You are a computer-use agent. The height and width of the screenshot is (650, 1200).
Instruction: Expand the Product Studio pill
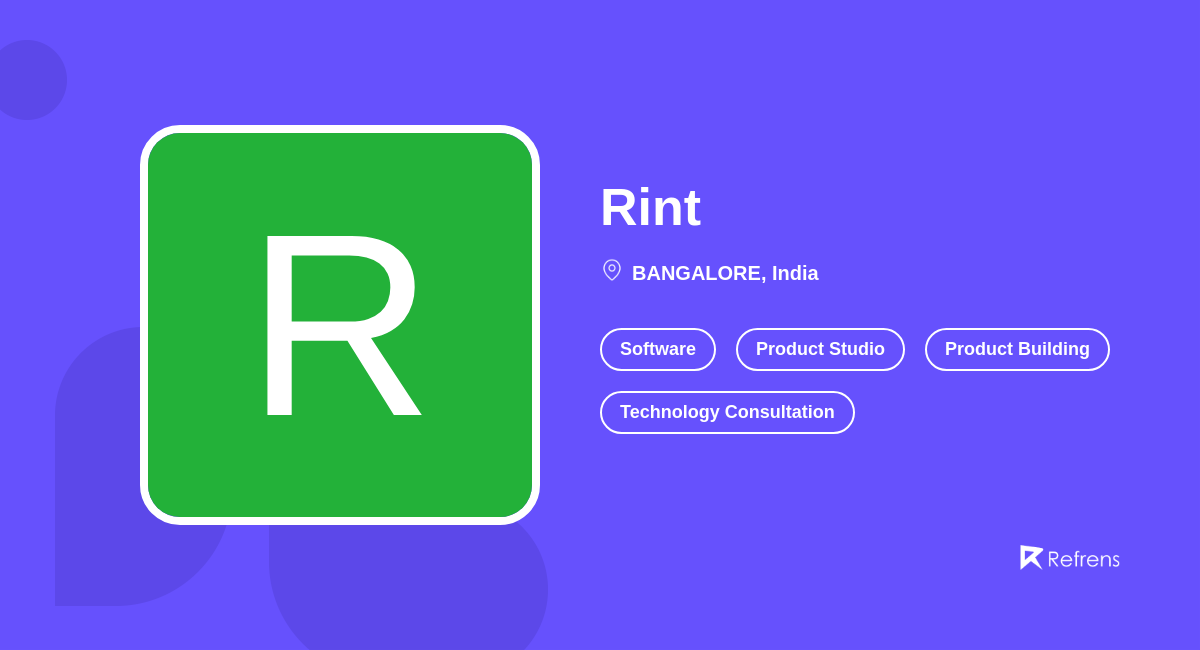[820, 349]
